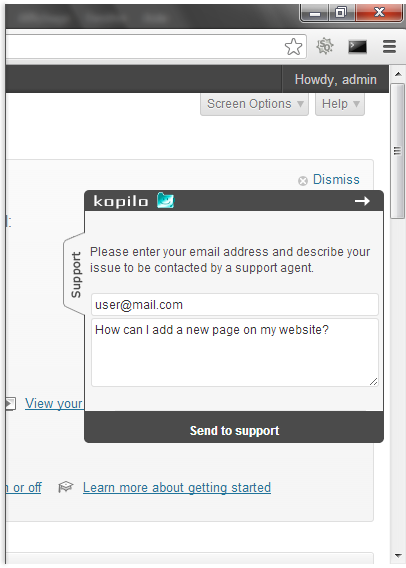
Task: Click the Dismiss circle-x icon
Action: [x=303, y=180]
